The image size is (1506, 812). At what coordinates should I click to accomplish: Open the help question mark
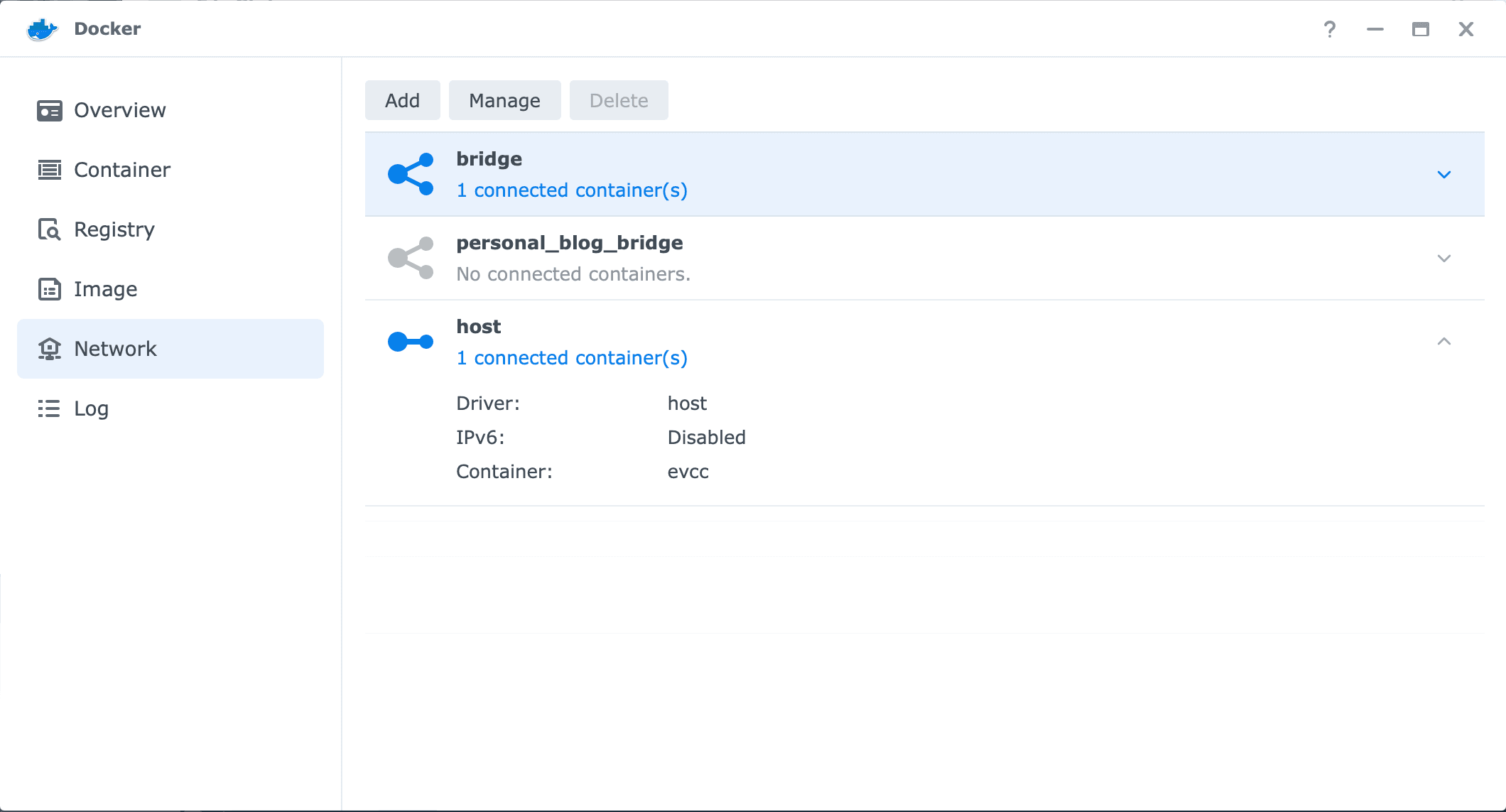point(1330,28)
